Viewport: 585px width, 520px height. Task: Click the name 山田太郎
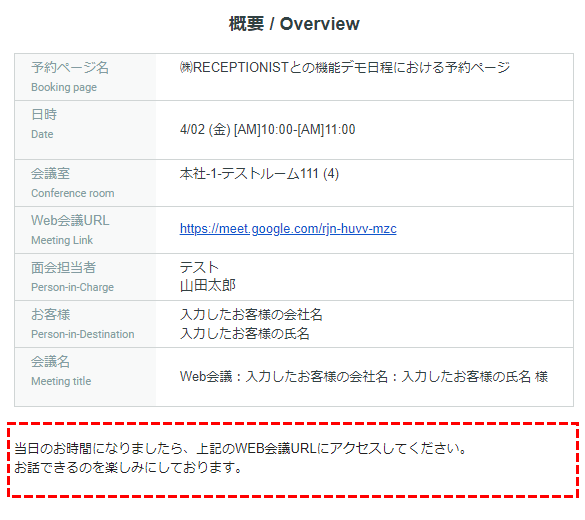208,286
